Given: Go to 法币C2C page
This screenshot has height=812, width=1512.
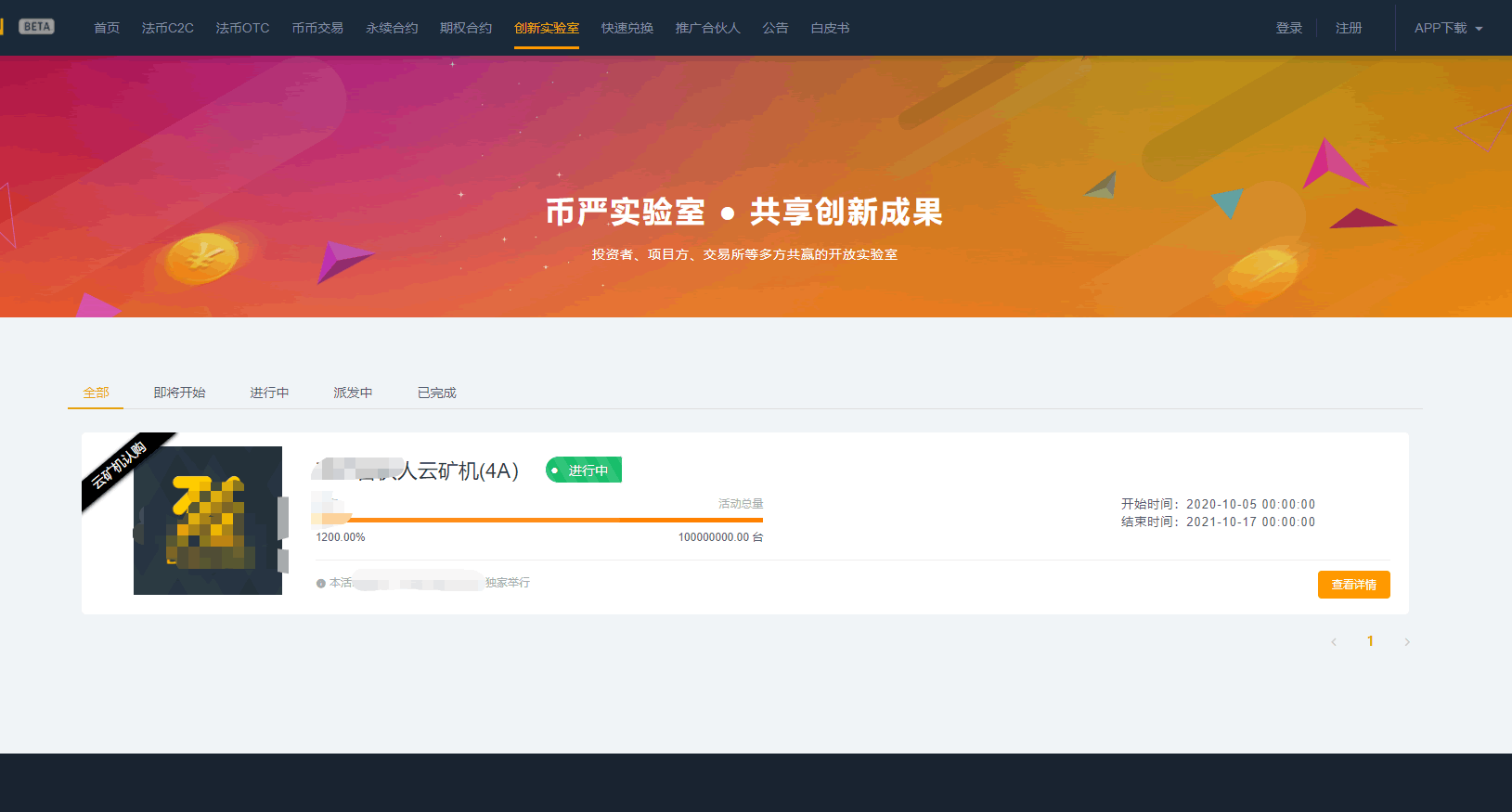Looking at the screenshot, I should click(x=167, y=28).
